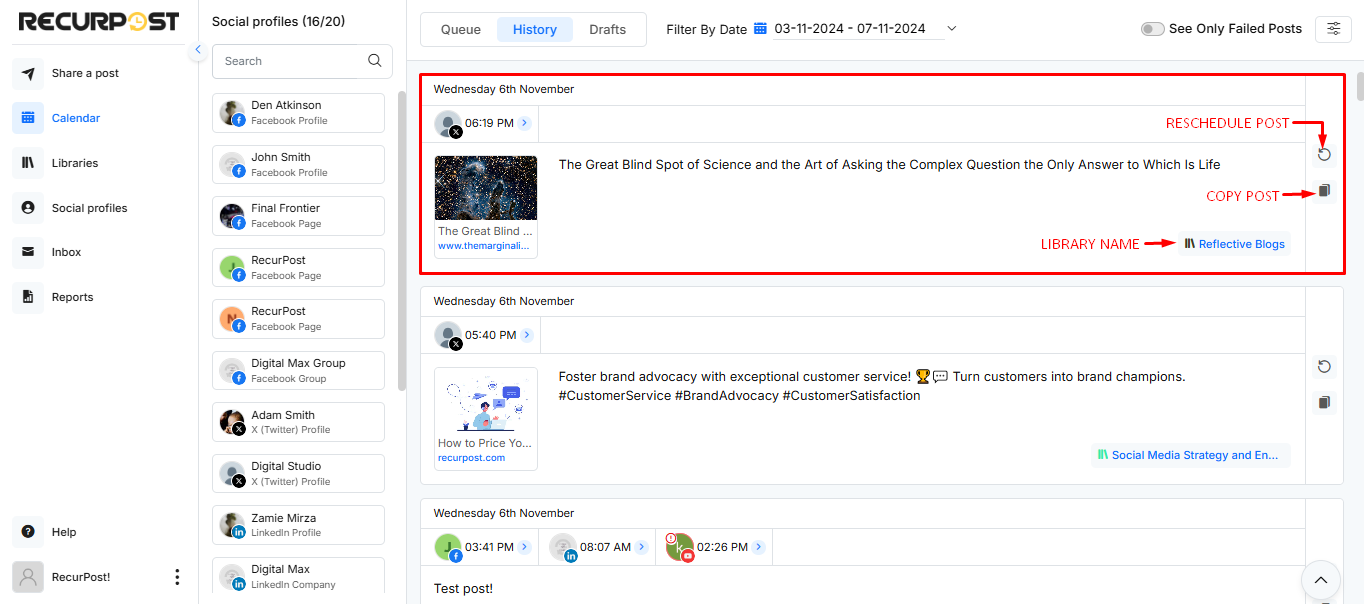Image resolution: width=1364 pixels, height=604 pixels.
Task: Select Digital Studio X (Twitter) Profile
Action: (x=298, y=473)
